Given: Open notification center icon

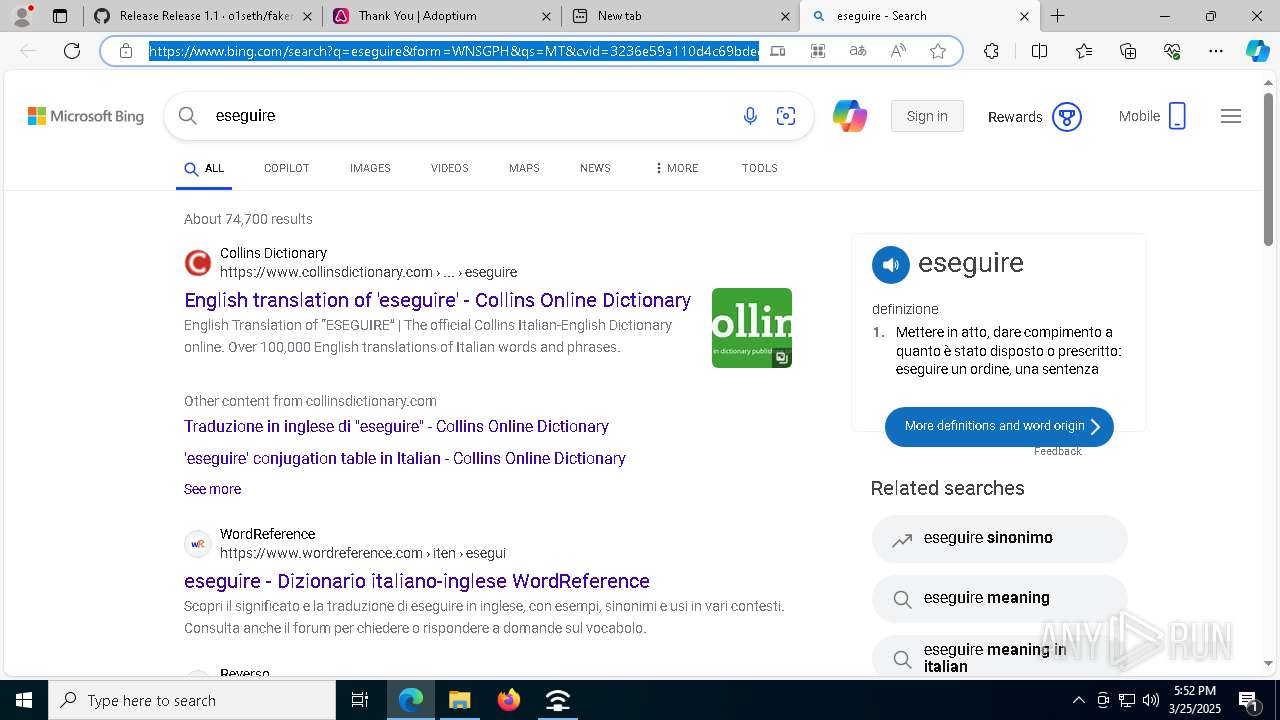Looking at the screenshot, I should click(x=1248, y=700).
